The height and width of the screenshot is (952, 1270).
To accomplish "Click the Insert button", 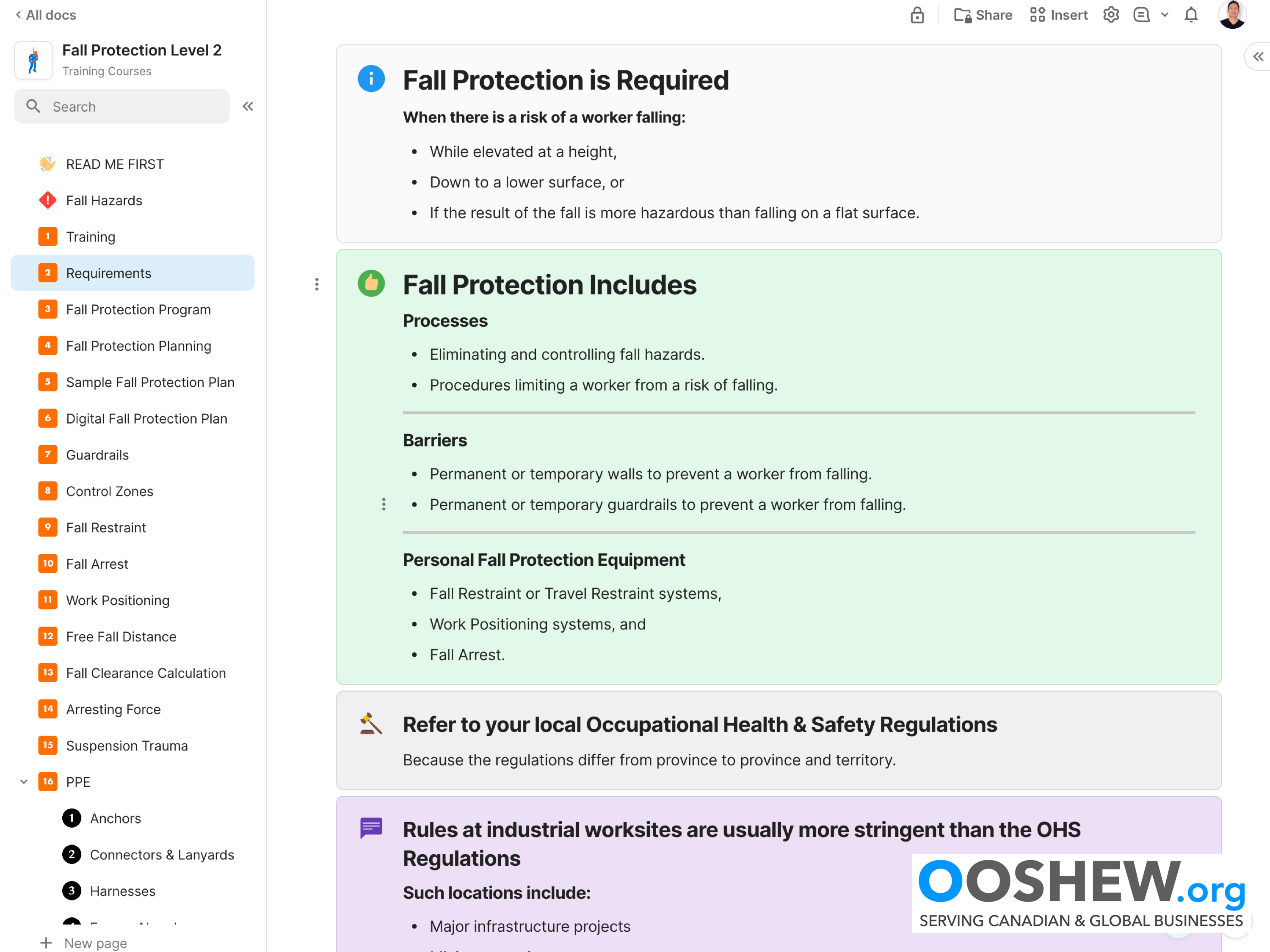I will [x=1059, y=15].
